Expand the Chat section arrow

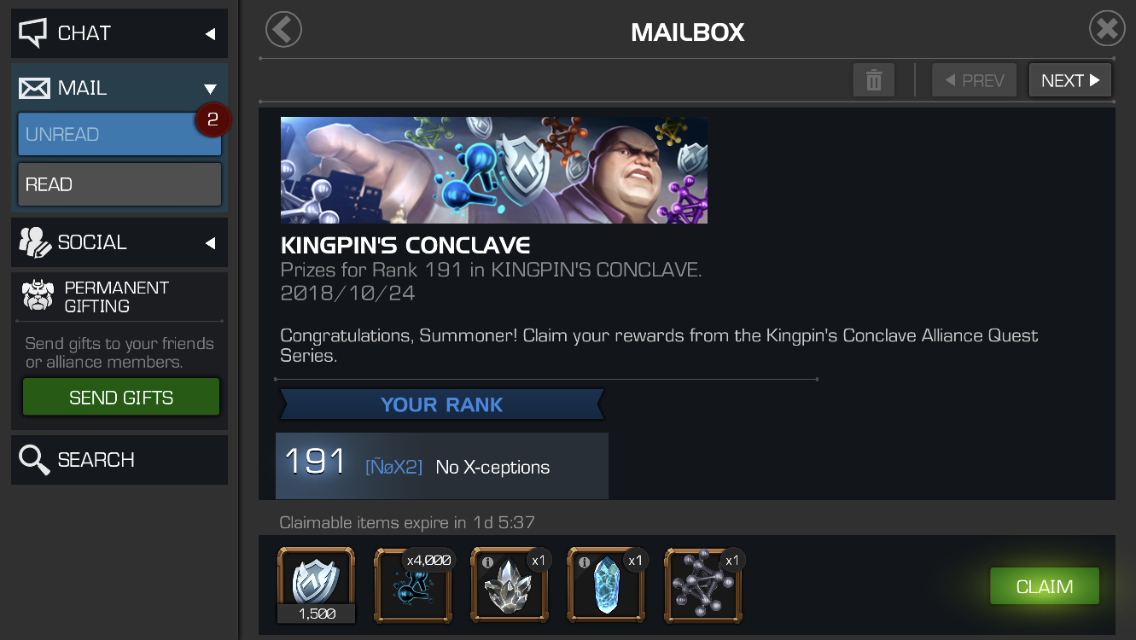(210, 33)
